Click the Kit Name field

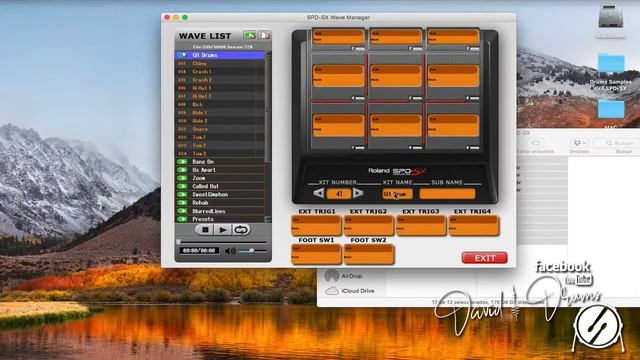tap(397, 193)
